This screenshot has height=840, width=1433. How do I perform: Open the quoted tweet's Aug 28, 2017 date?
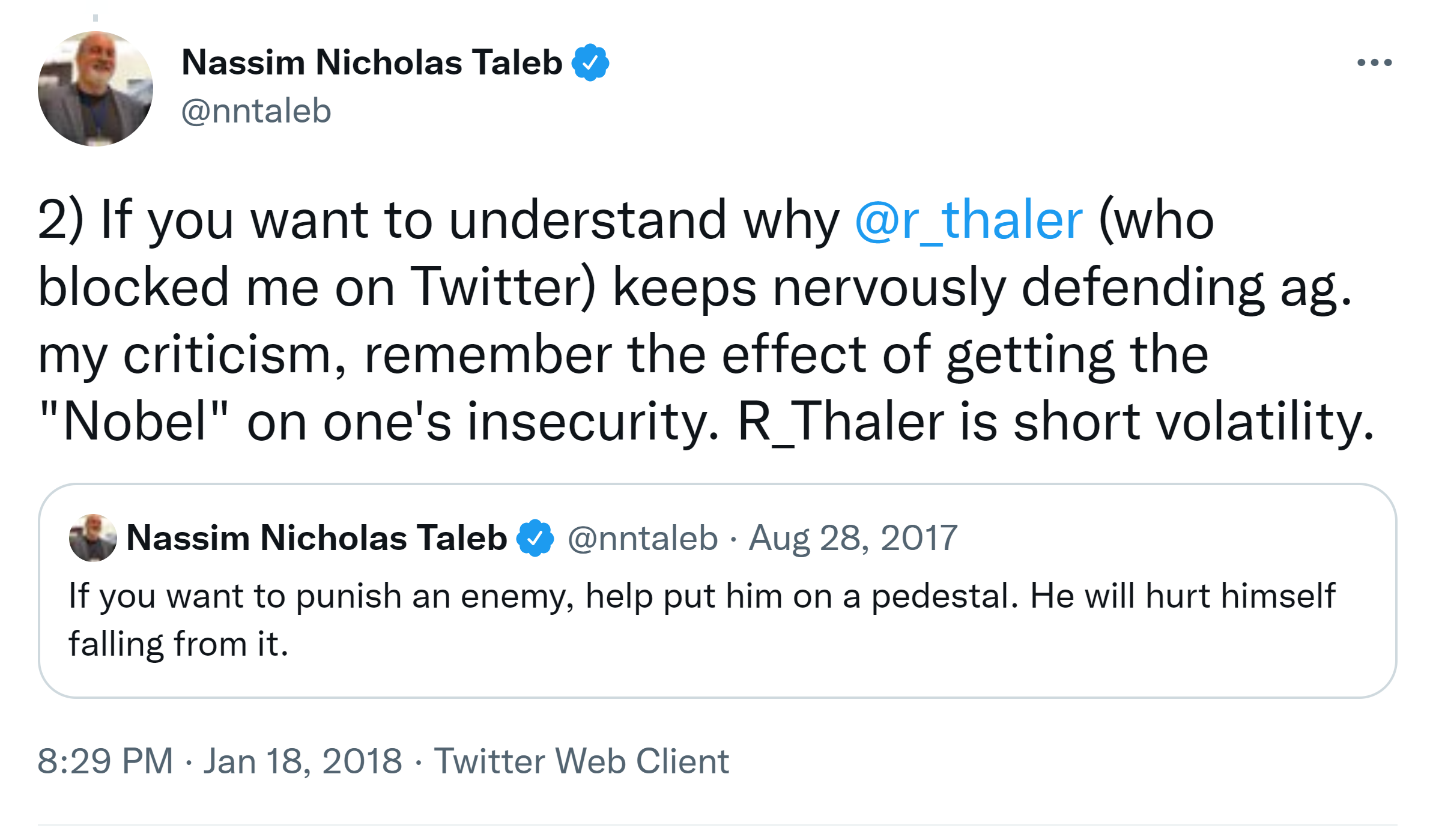tap(853, 538)
